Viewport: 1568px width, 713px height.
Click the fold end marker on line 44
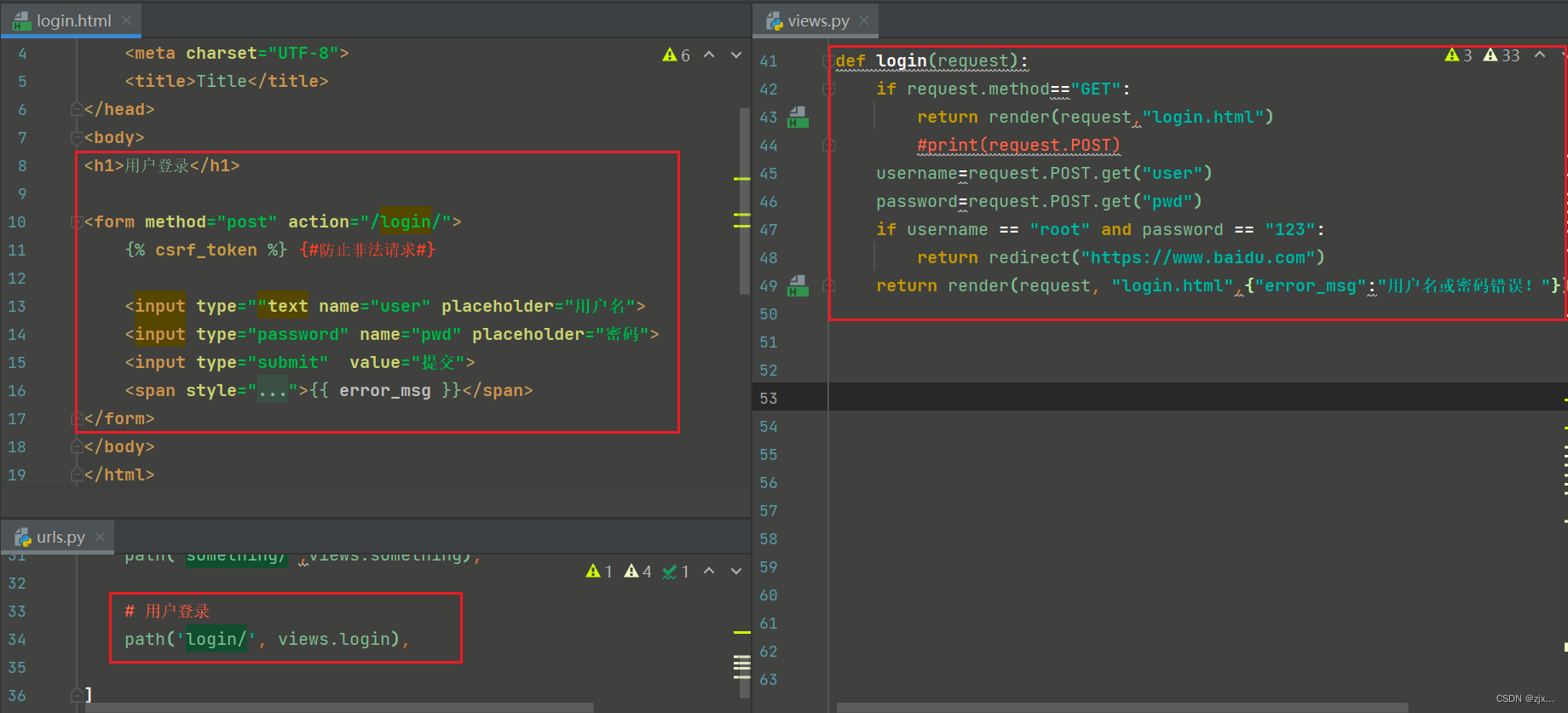click(x=827, y=145)
